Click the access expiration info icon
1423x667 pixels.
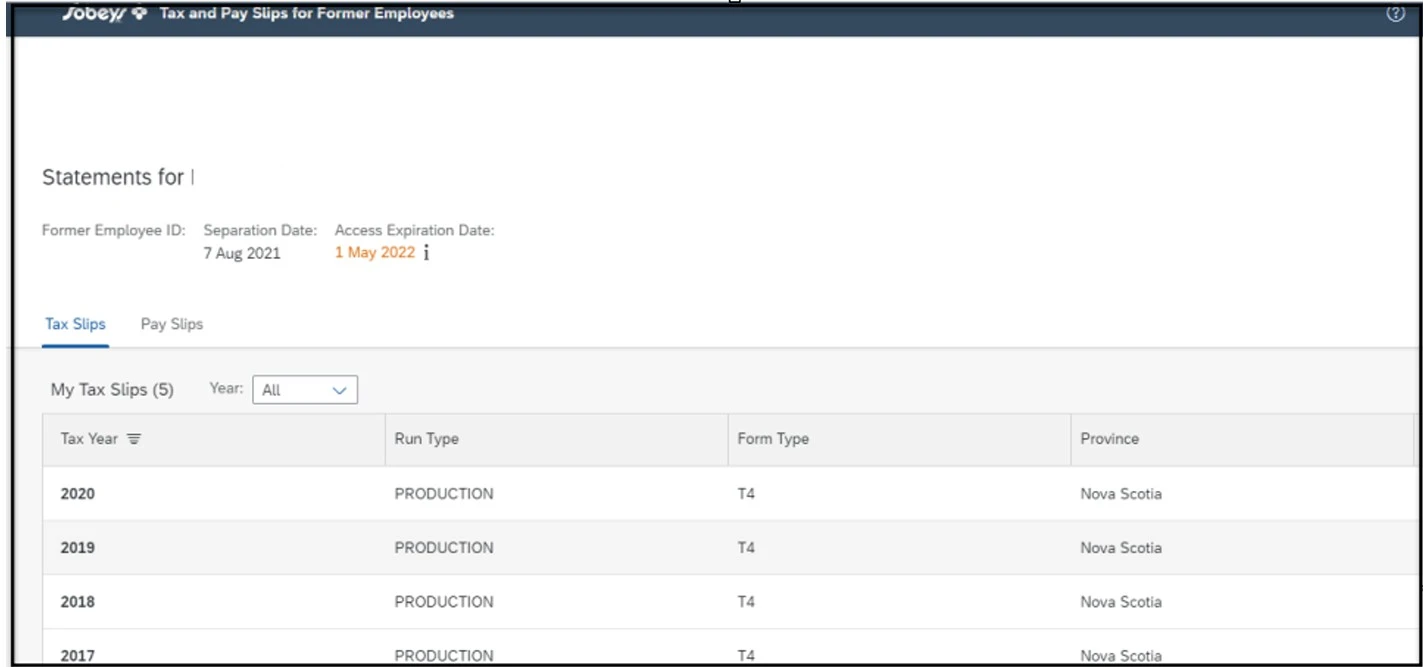pyautogui.click(x=426, y=253)
